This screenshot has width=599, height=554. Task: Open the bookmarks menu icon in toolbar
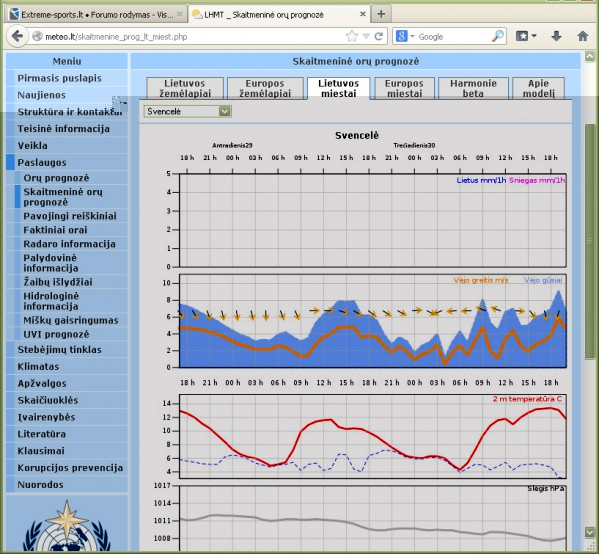point(526,36)
